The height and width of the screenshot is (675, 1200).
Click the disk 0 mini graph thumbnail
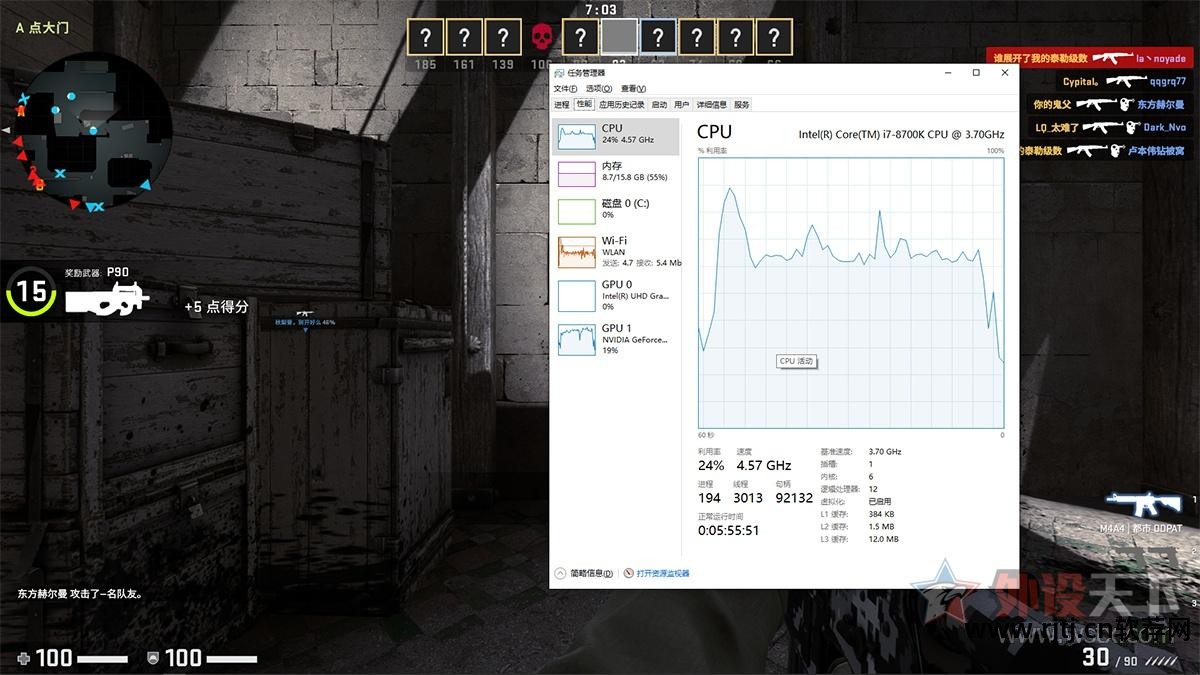tap(576, 211)
